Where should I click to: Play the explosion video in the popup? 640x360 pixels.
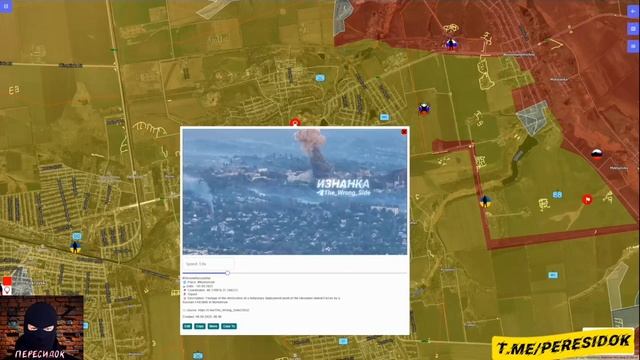(x=295, y=191)
